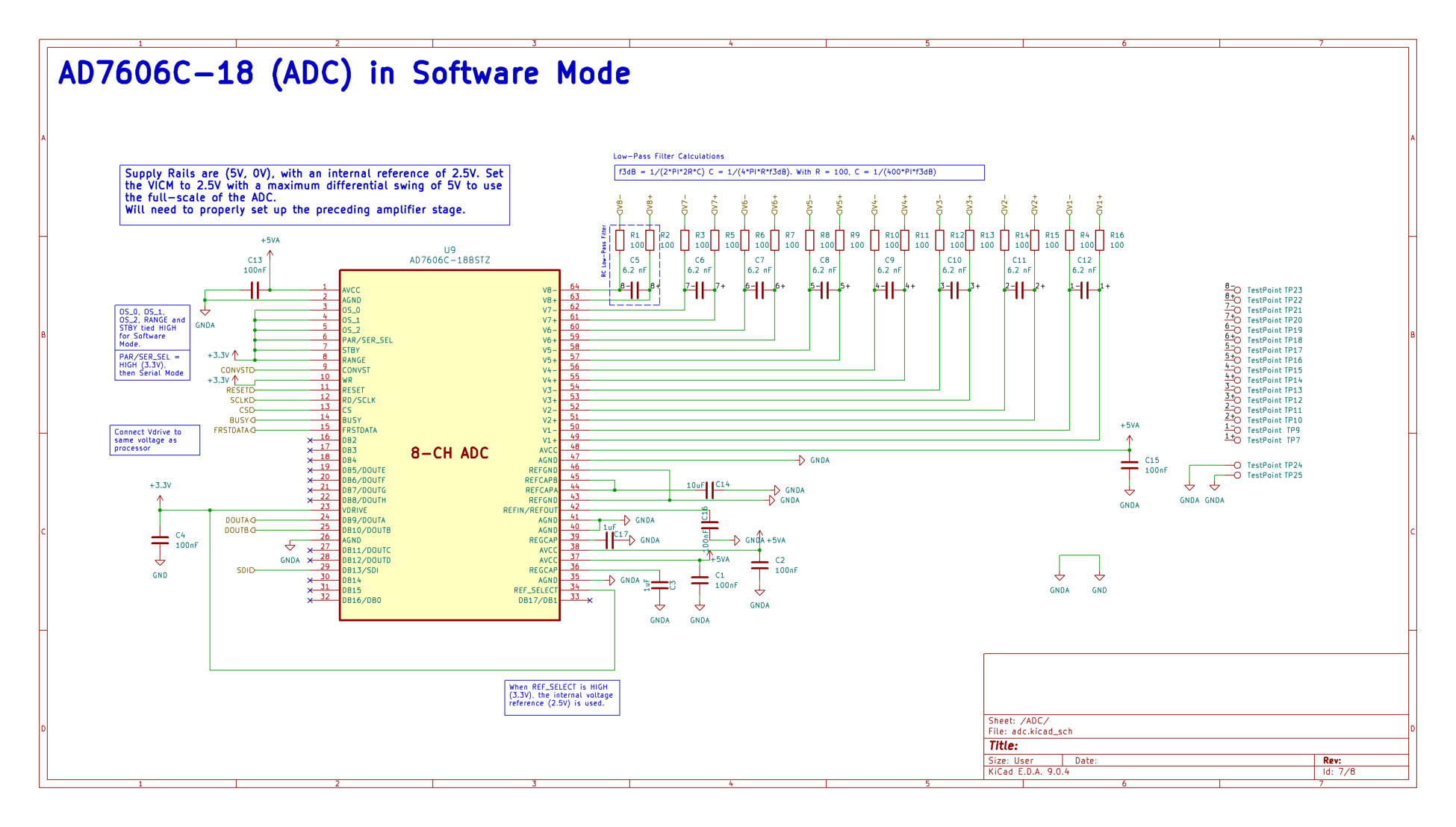The height and width of the screenshot is (827, 1456).
Task: Click the REFIN/REFOUT pin name
Action: 530,511
